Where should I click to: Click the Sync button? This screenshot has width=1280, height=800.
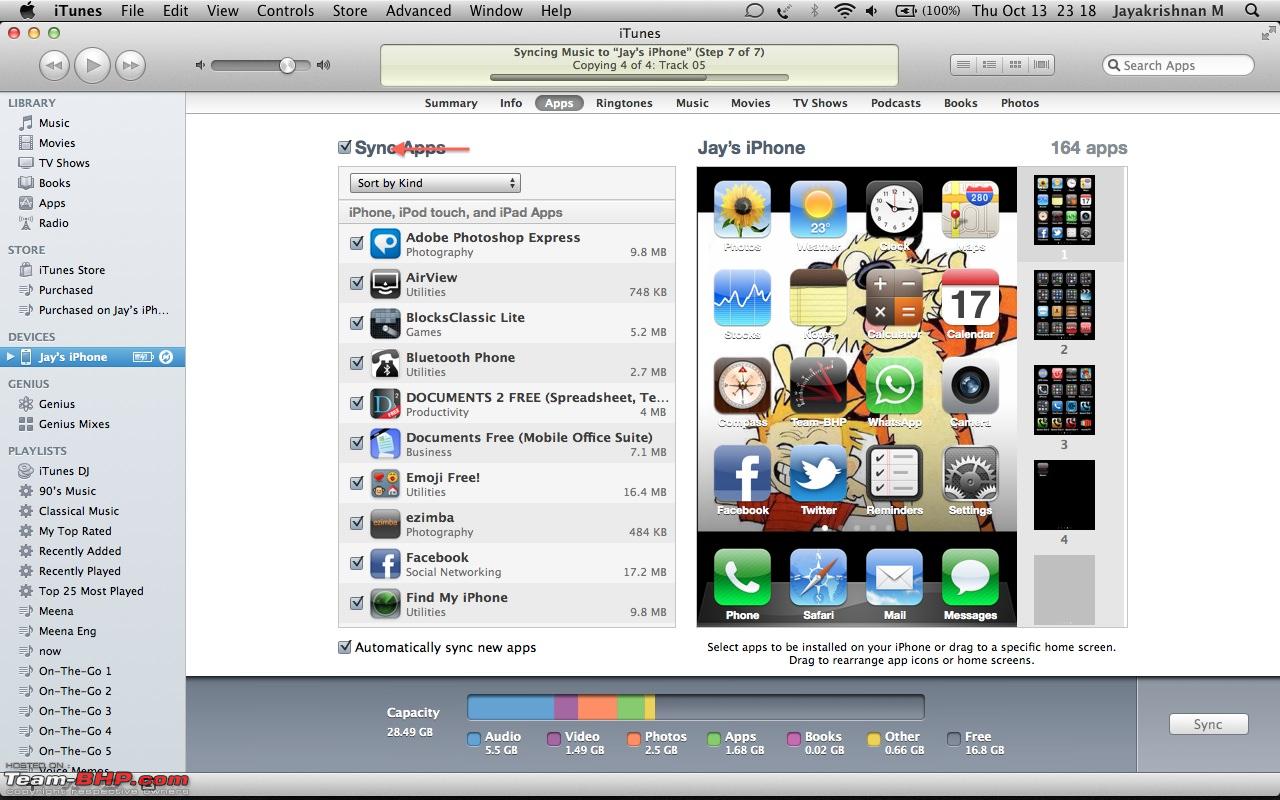[x=1208, y=724]
